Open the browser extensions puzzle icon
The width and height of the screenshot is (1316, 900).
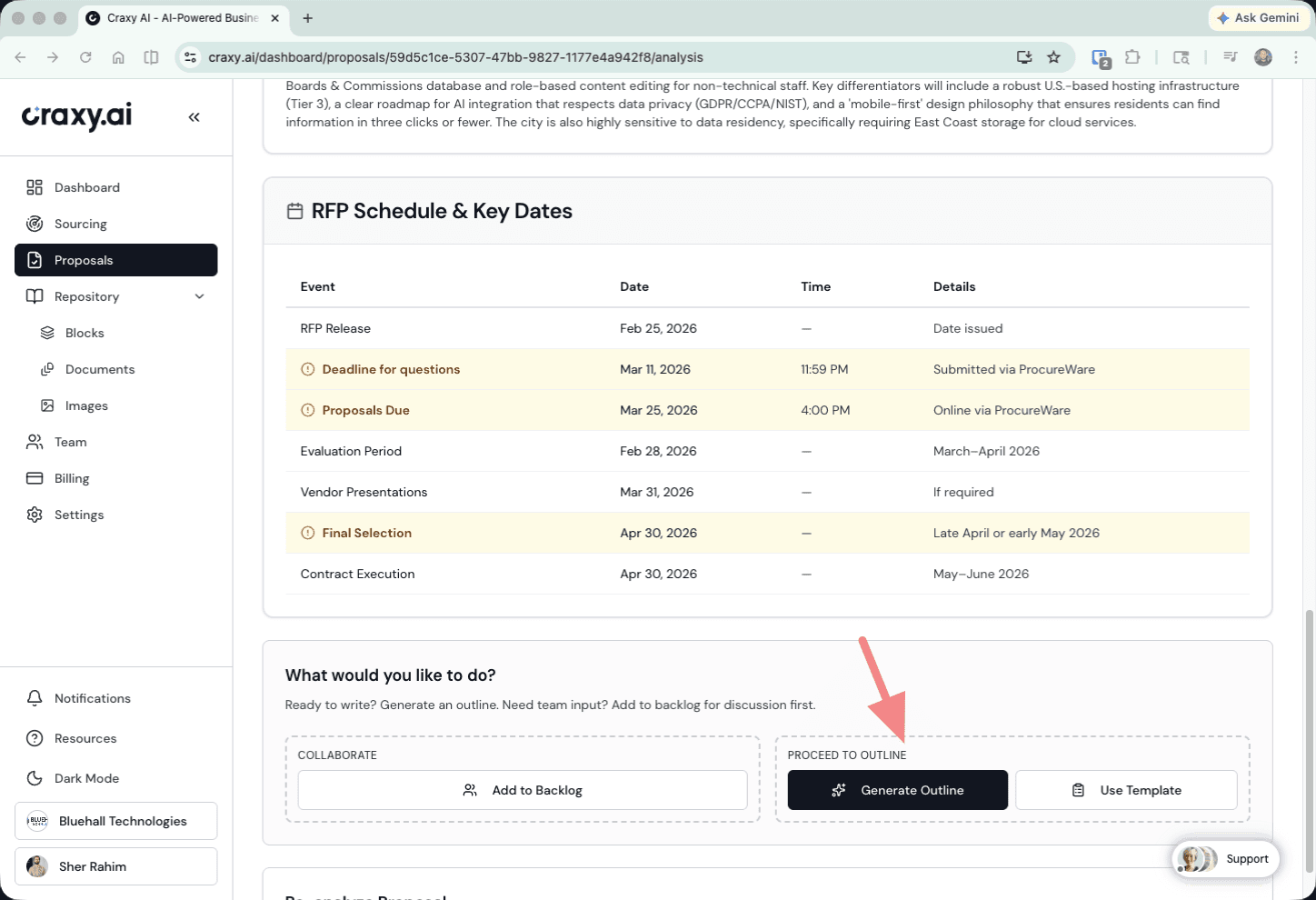point(1132,57)
